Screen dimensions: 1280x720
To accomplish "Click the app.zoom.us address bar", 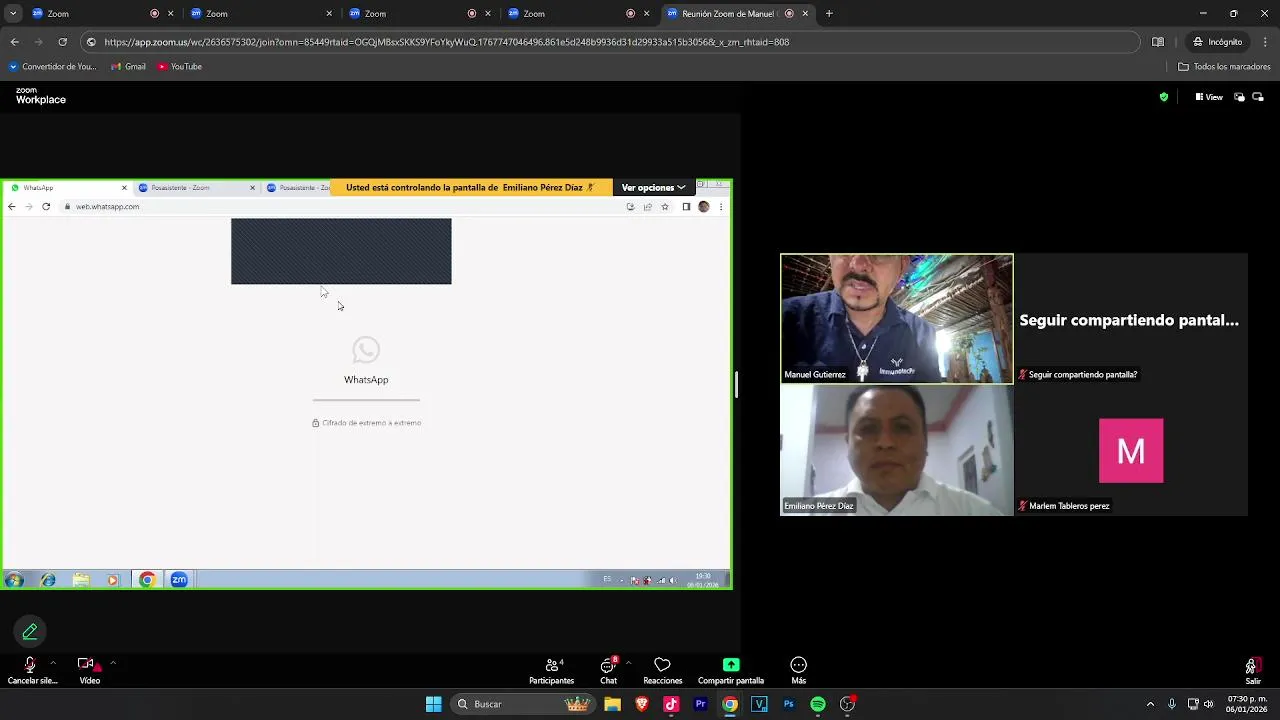I will tap(610, 42).
